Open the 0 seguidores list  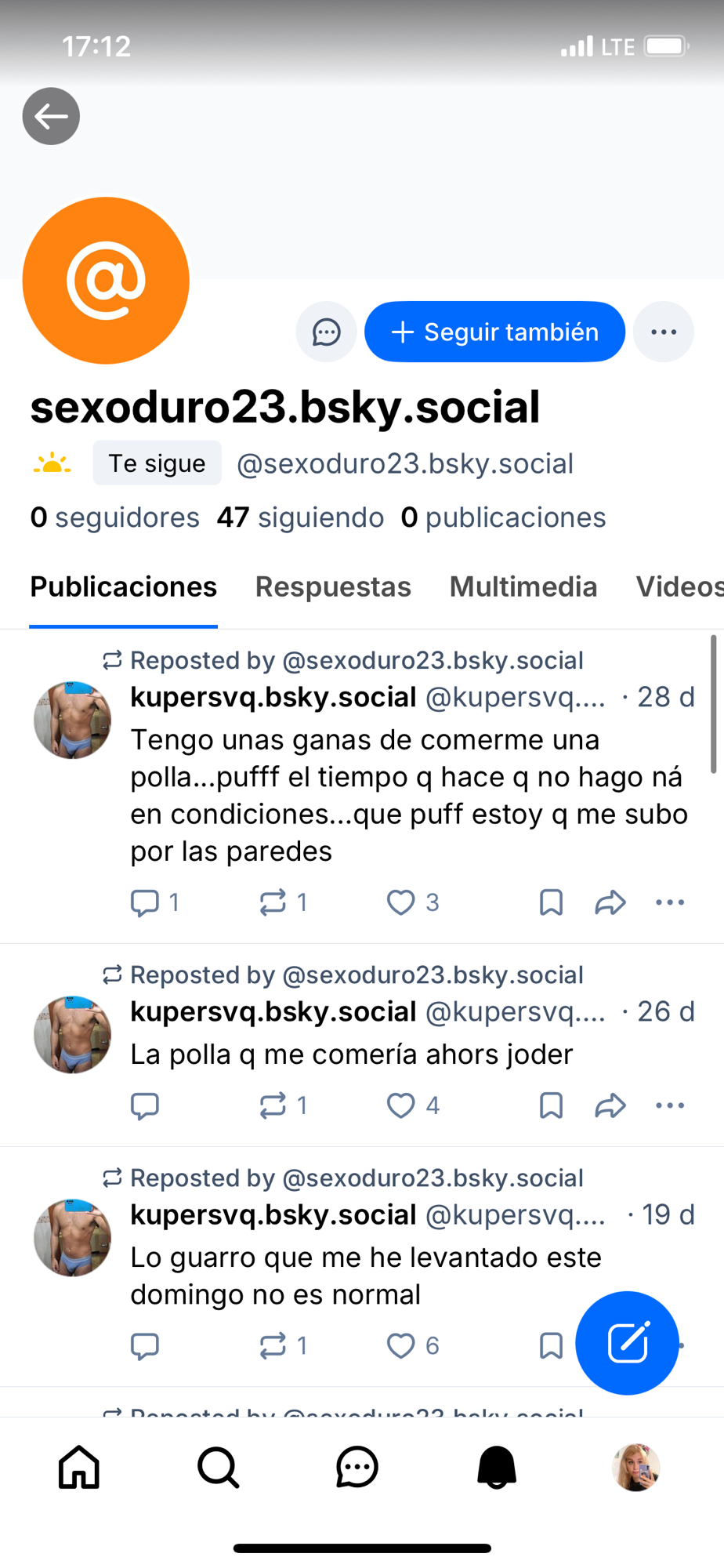pyautogui.click(x=114, y=517)
